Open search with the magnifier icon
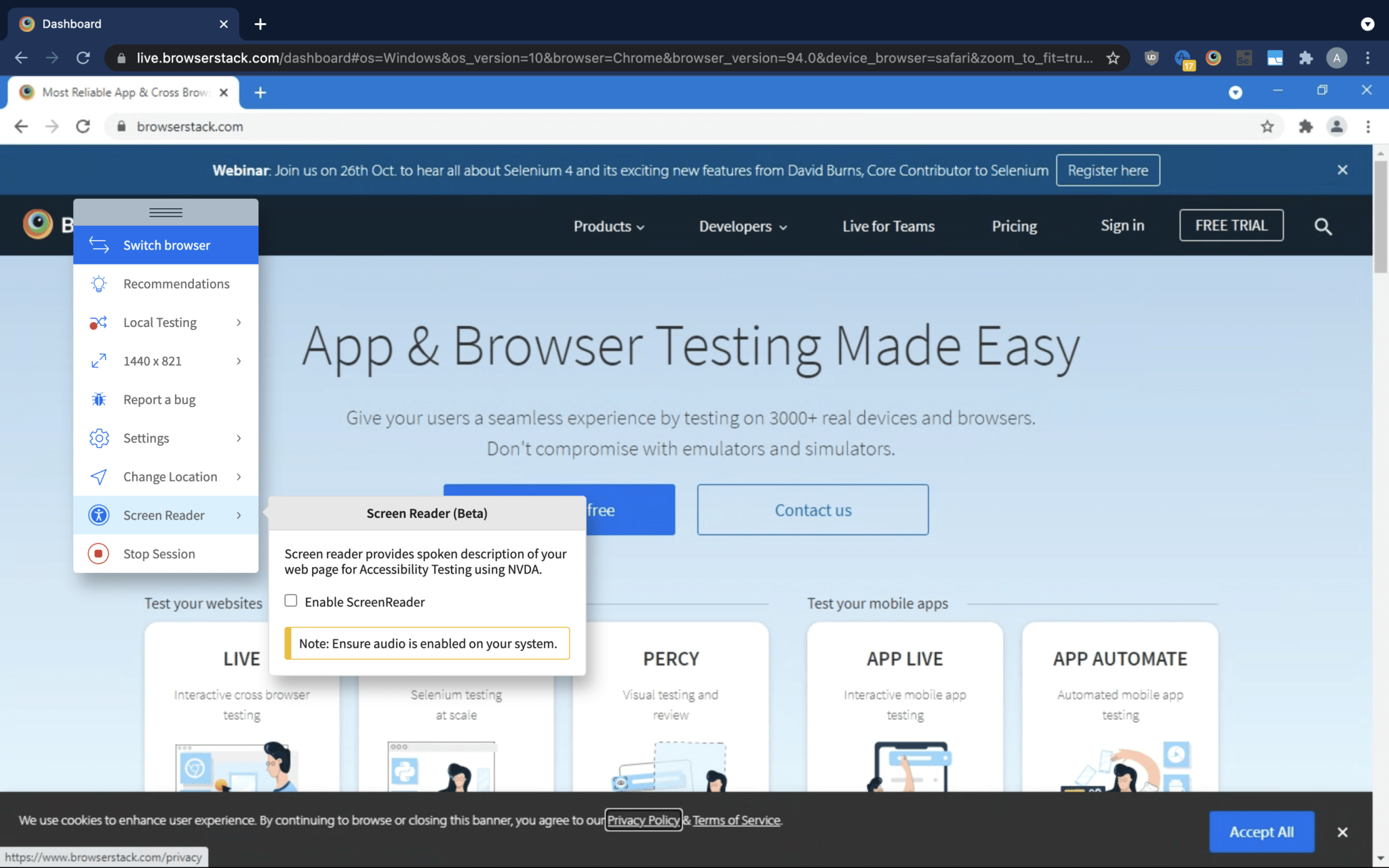 click(x=1323, y=226)
